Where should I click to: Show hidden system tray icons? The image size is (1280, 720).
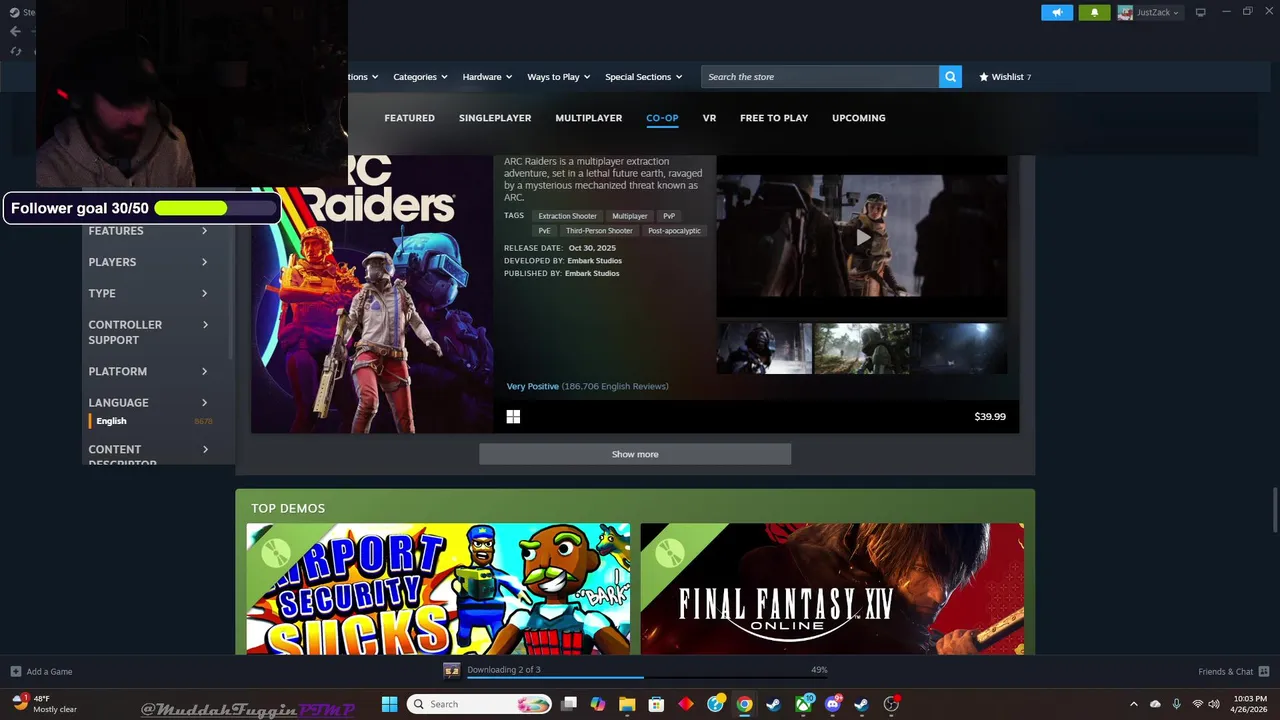1133,704
